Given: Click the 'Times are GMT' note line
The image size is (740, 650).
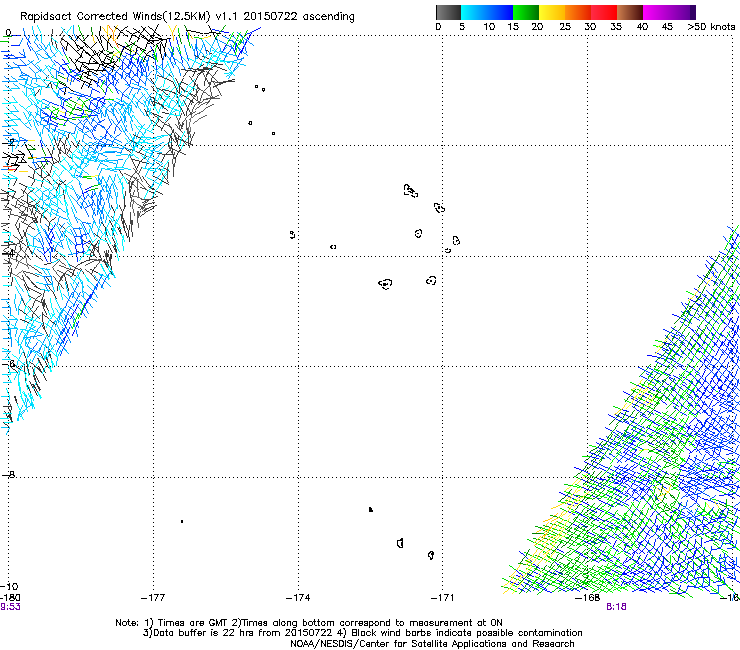Looking at the screenshot, I should click(x=309, y=623).
